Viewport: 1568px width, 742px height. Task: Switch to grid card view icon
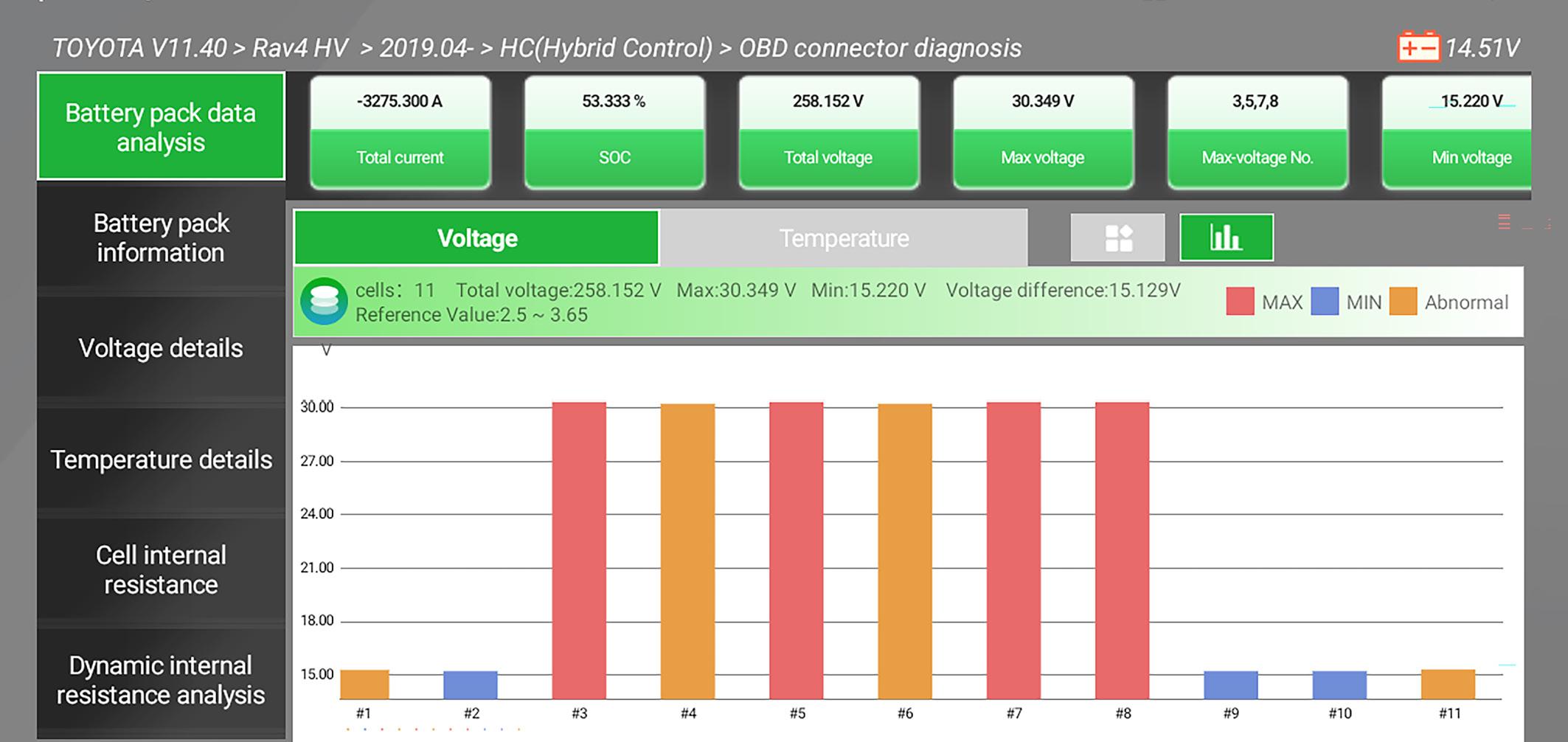(x=1118, y=238)
